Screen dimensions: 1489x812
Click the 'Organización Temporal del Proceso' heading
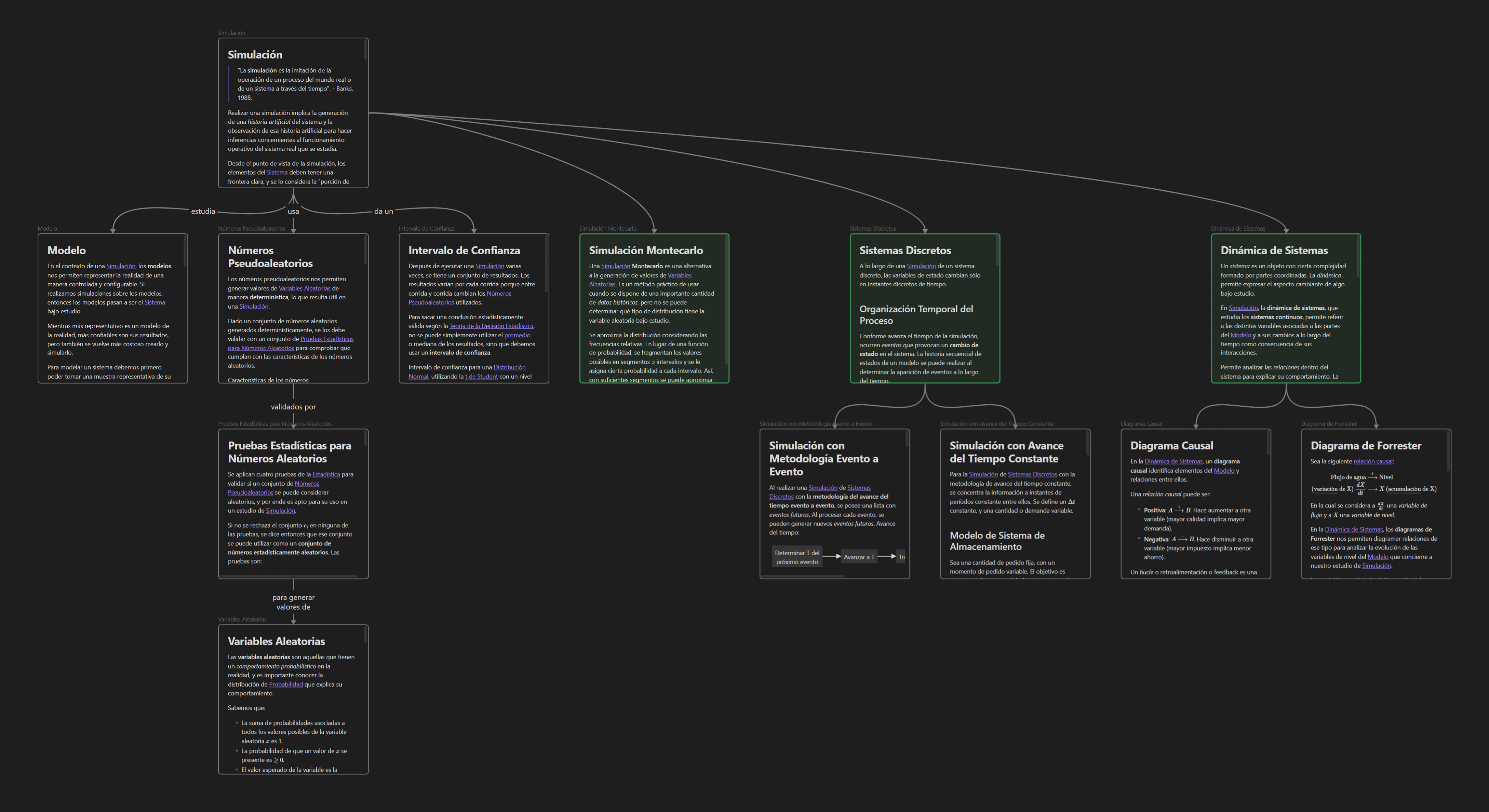click(x=916, y=315)
